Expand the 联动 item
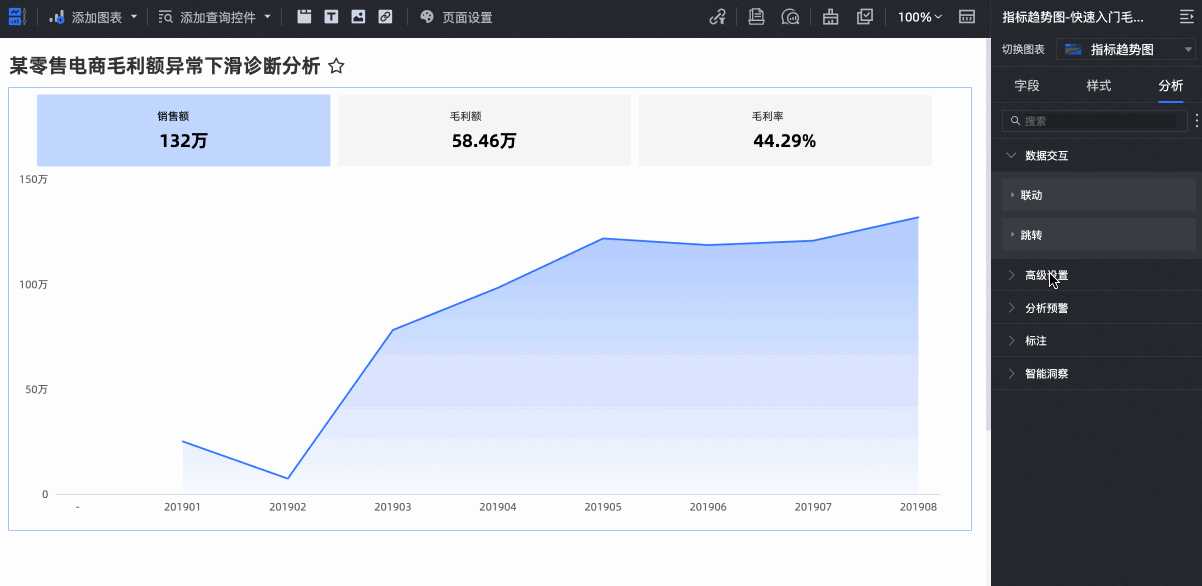 point(1099,195)
